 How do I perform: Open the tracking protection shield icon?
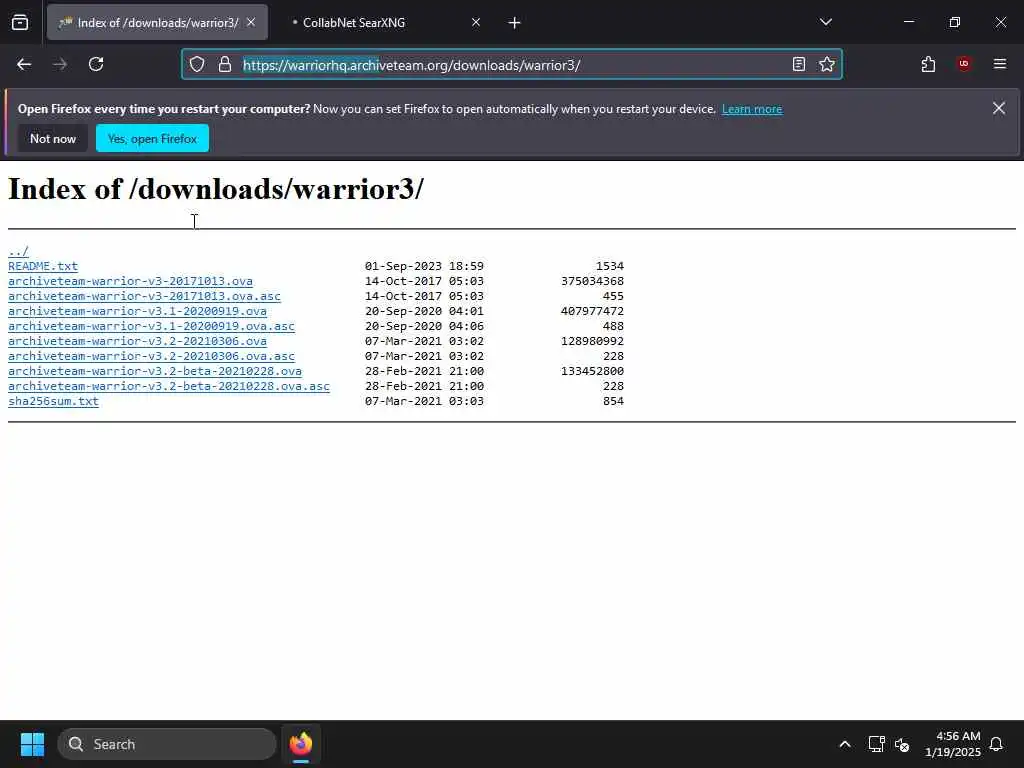pyautogui.click(x=197, y=64)
